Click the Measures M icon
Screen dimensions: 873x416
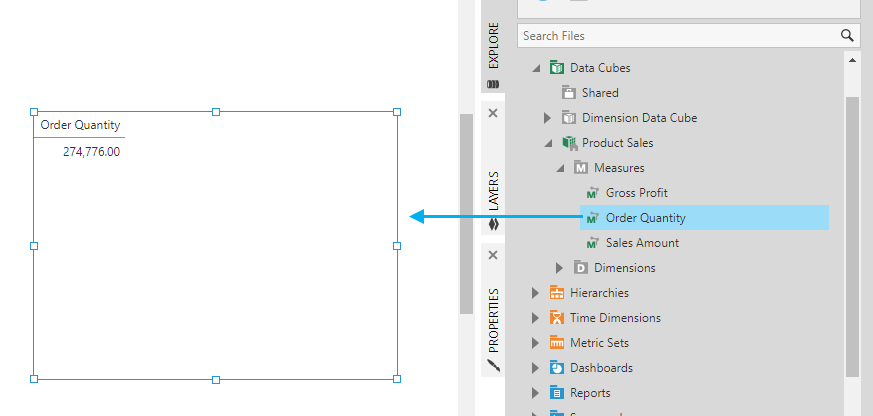581,168
